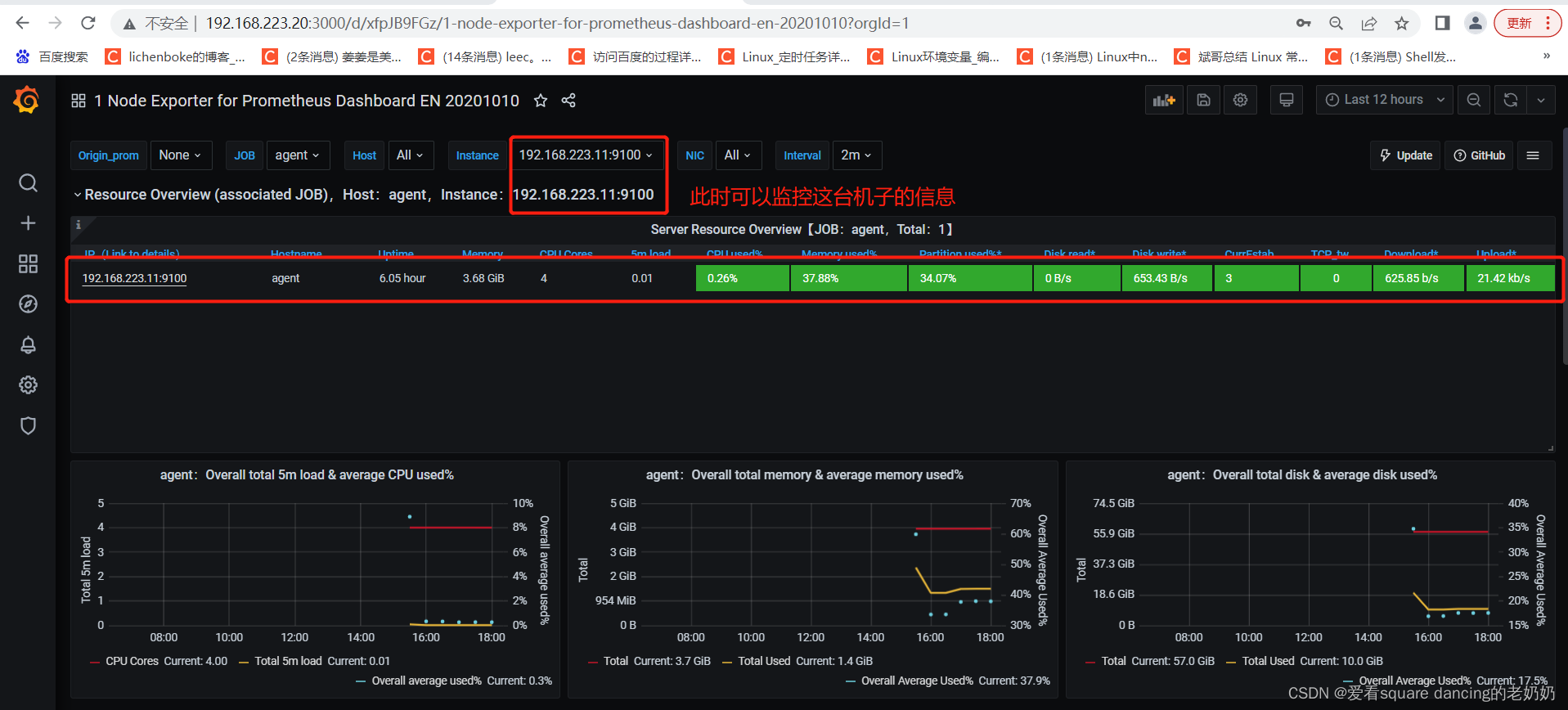Click the dashboard title breadcrumb
1568x710 pixels.
point(307,101)
